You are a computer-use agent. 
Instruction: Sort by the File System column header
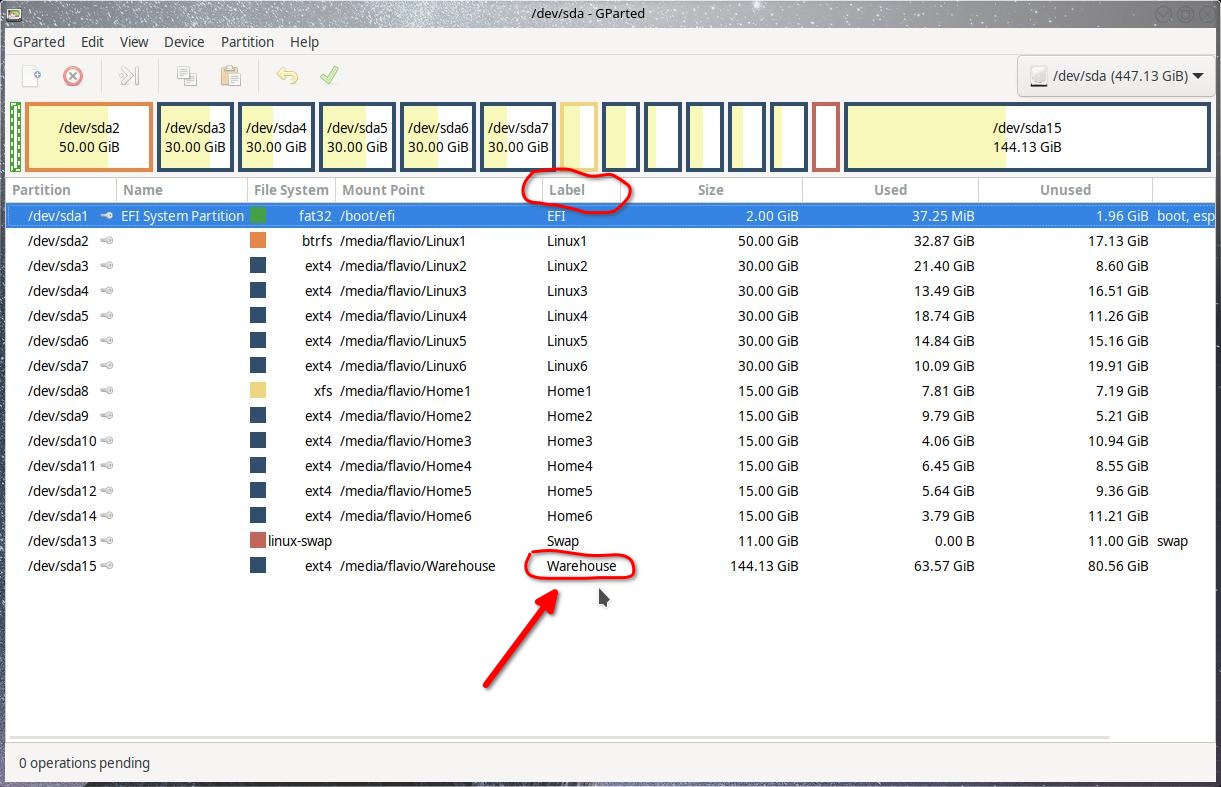(x=291, y=190)
